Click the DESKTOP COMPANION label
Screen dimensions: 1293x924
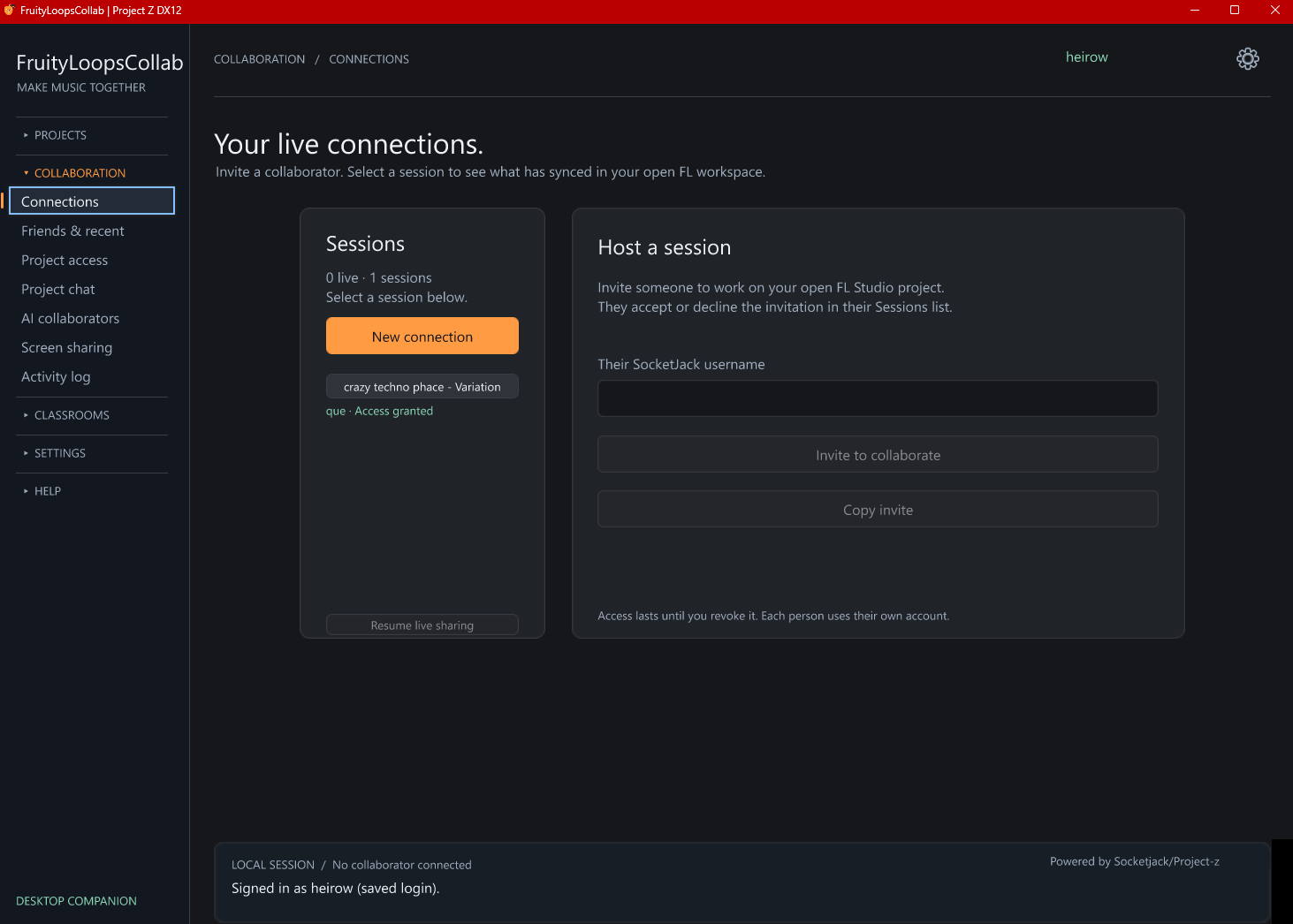(76, 901)
